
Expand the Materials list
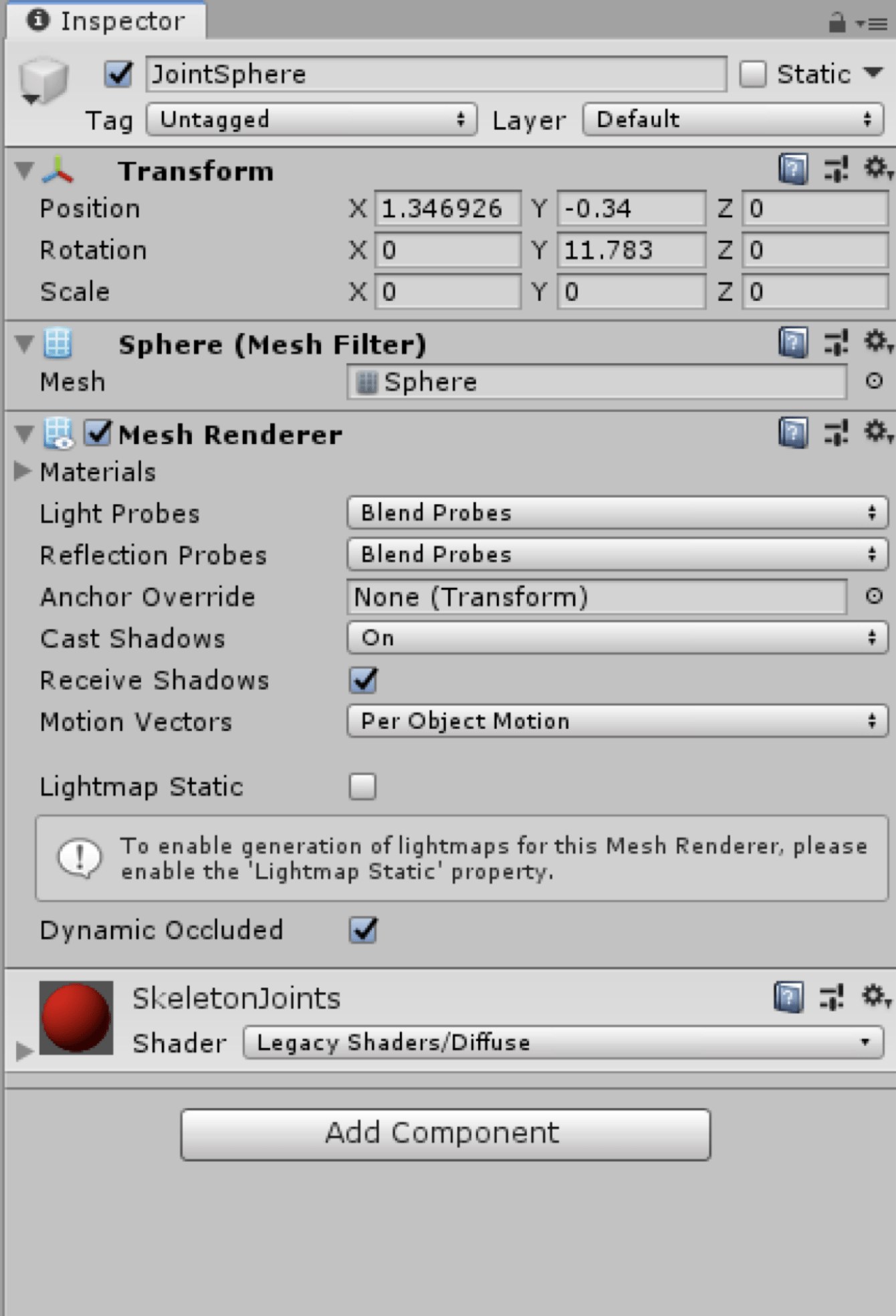[22, 471]
